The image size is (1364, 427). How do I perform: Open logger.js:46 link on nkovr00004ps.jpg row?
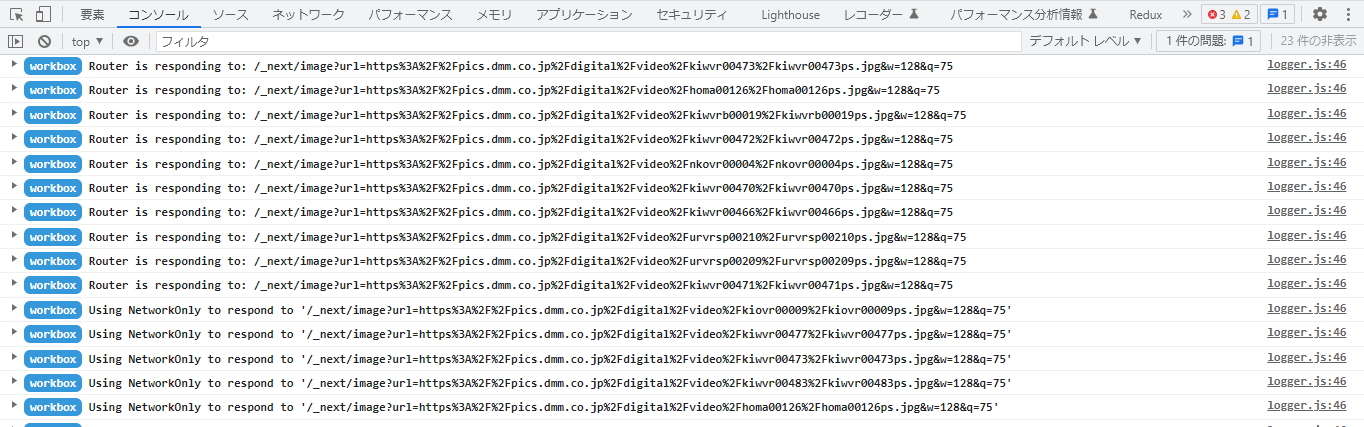click(1306, 162)
